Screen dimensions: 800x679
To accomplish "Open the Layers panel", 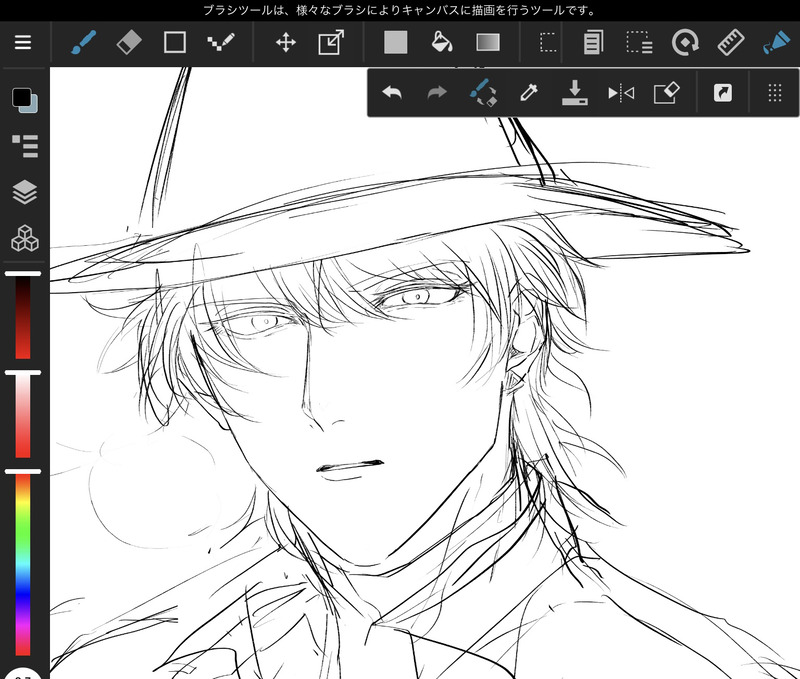I will click(24, 192).
